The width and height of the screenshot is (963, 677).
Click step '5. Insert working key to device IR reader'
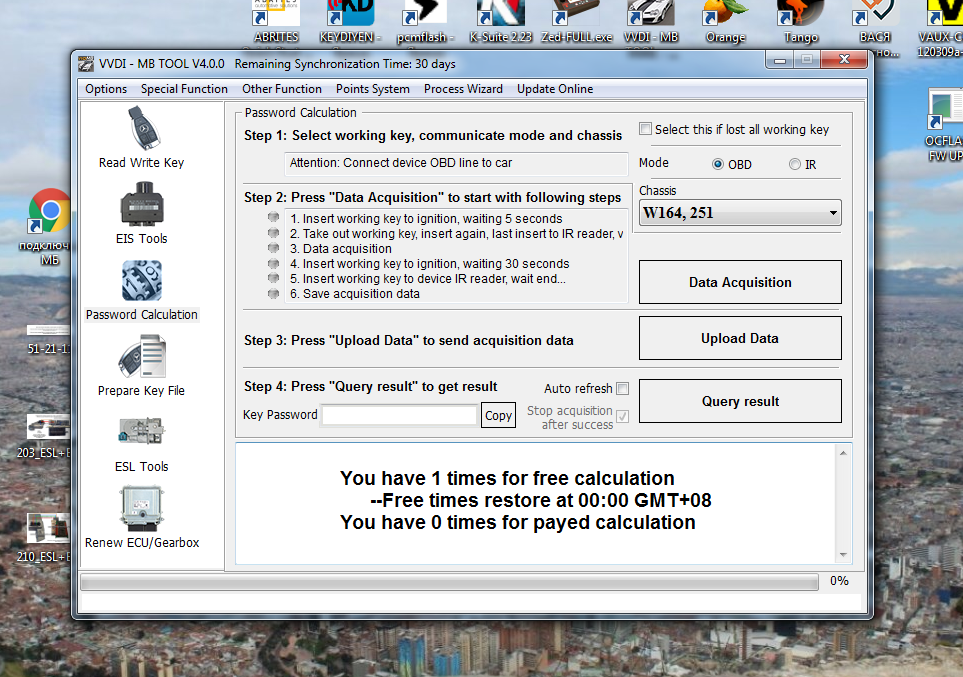(x=428, y=278)
